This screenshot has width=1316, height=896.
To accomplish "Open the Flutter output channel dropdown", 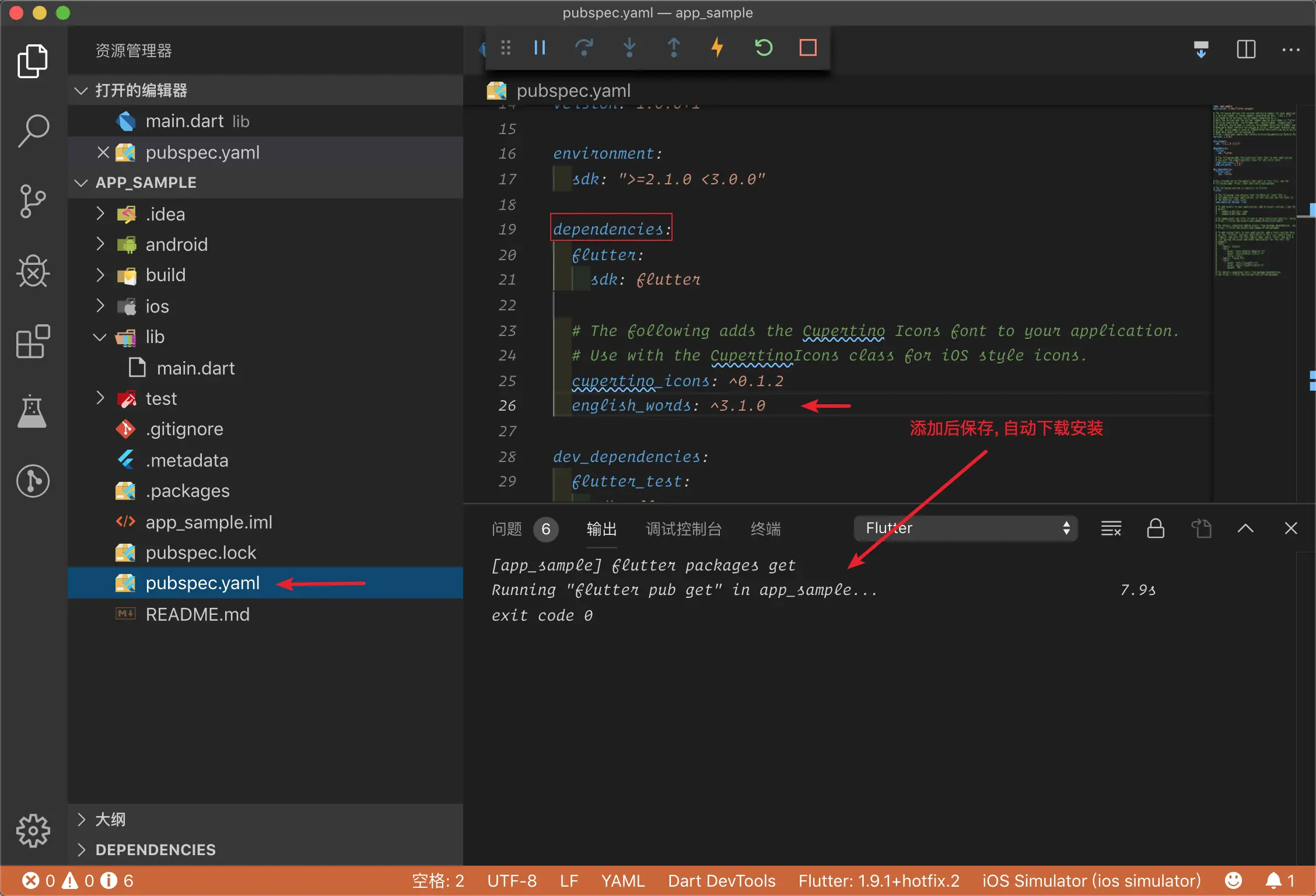I will [965, 528].
